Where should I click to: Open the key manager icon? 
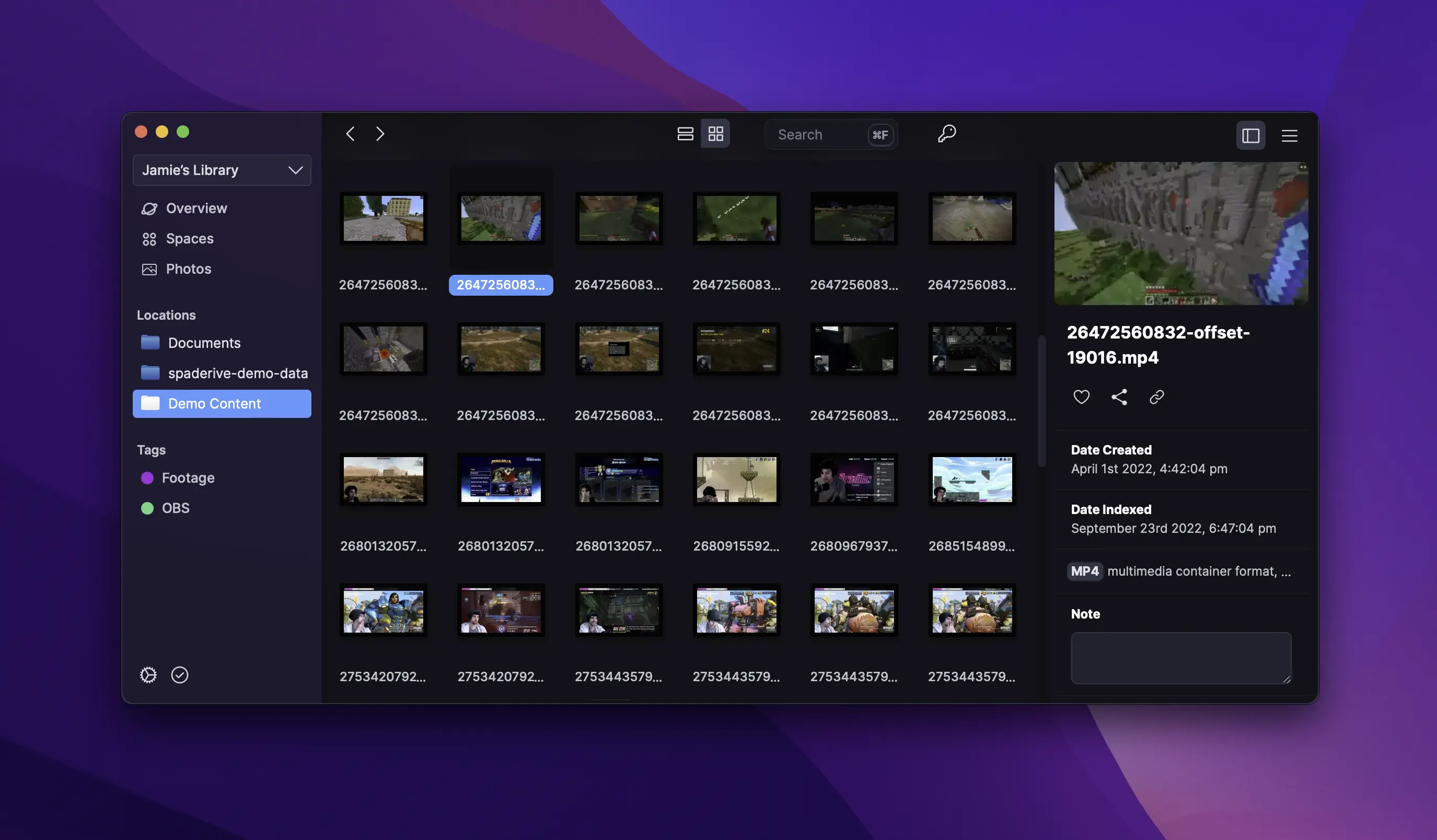(x=947, y=134)
